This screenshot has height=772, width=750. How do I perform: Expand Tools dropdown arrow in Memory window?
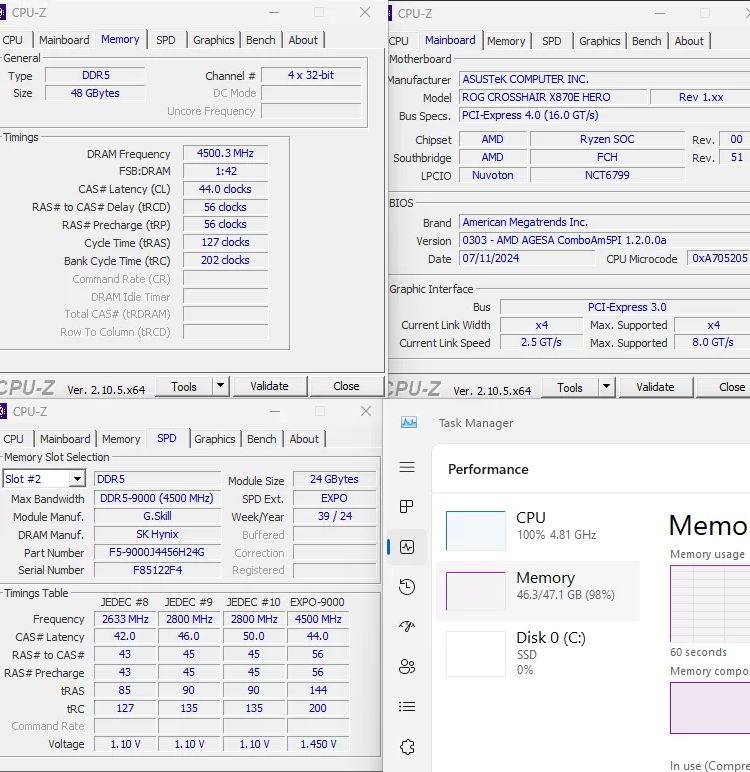point(221,386)
